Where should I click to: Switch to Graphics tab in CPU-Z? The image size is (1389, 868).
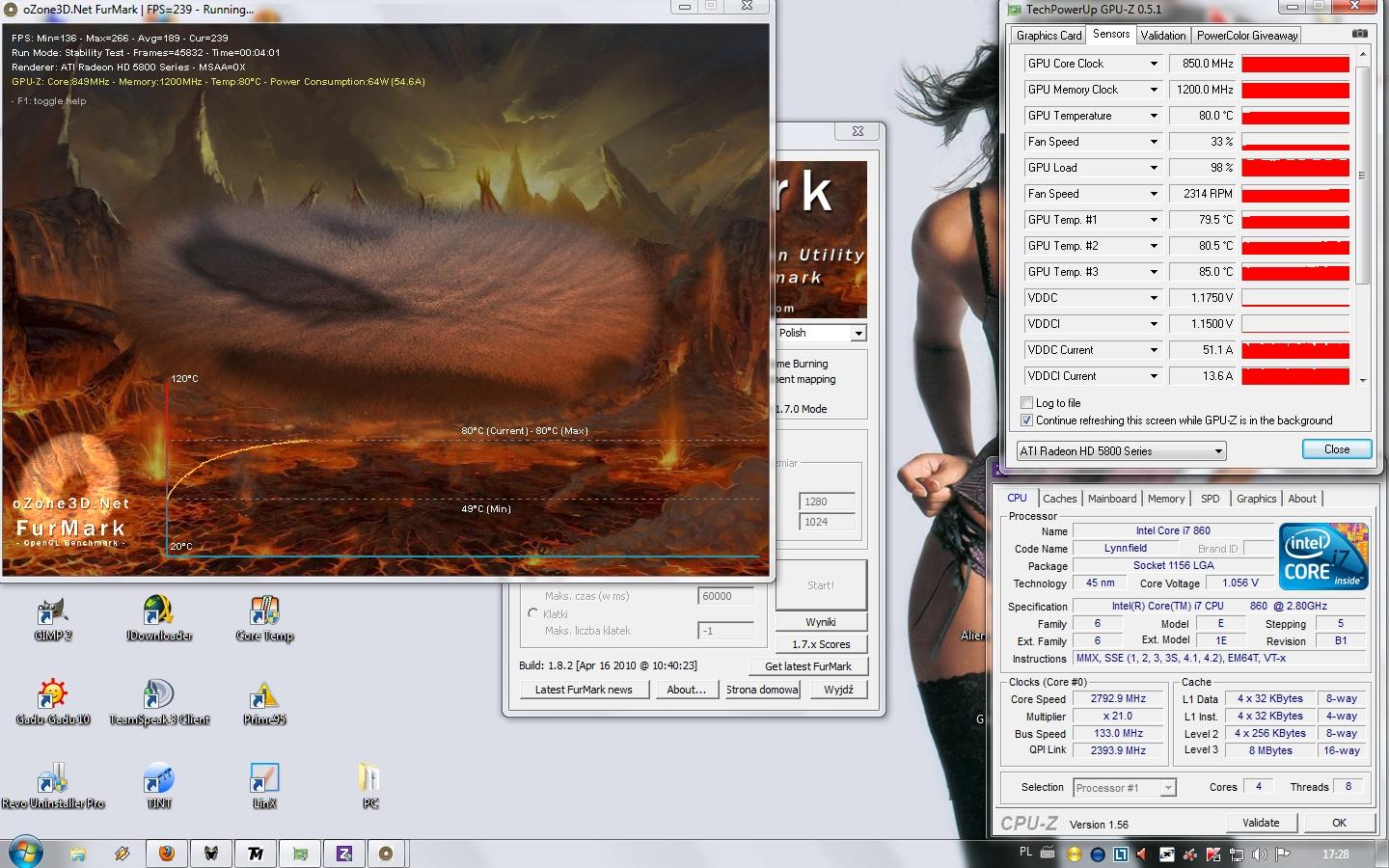(1256, 499)
